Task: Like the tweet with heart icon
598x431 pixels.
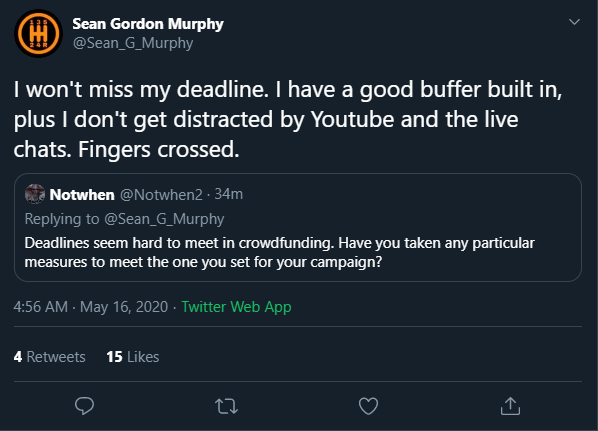Action: pyautogui.click(x=368, y=406)
